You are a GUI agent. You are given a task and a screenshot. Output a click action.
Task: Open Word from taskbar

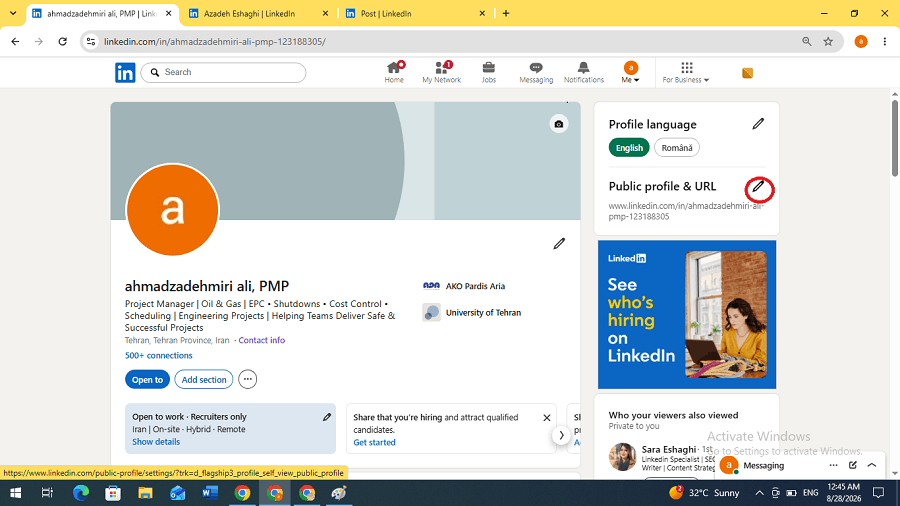click(x=210, y=493)
